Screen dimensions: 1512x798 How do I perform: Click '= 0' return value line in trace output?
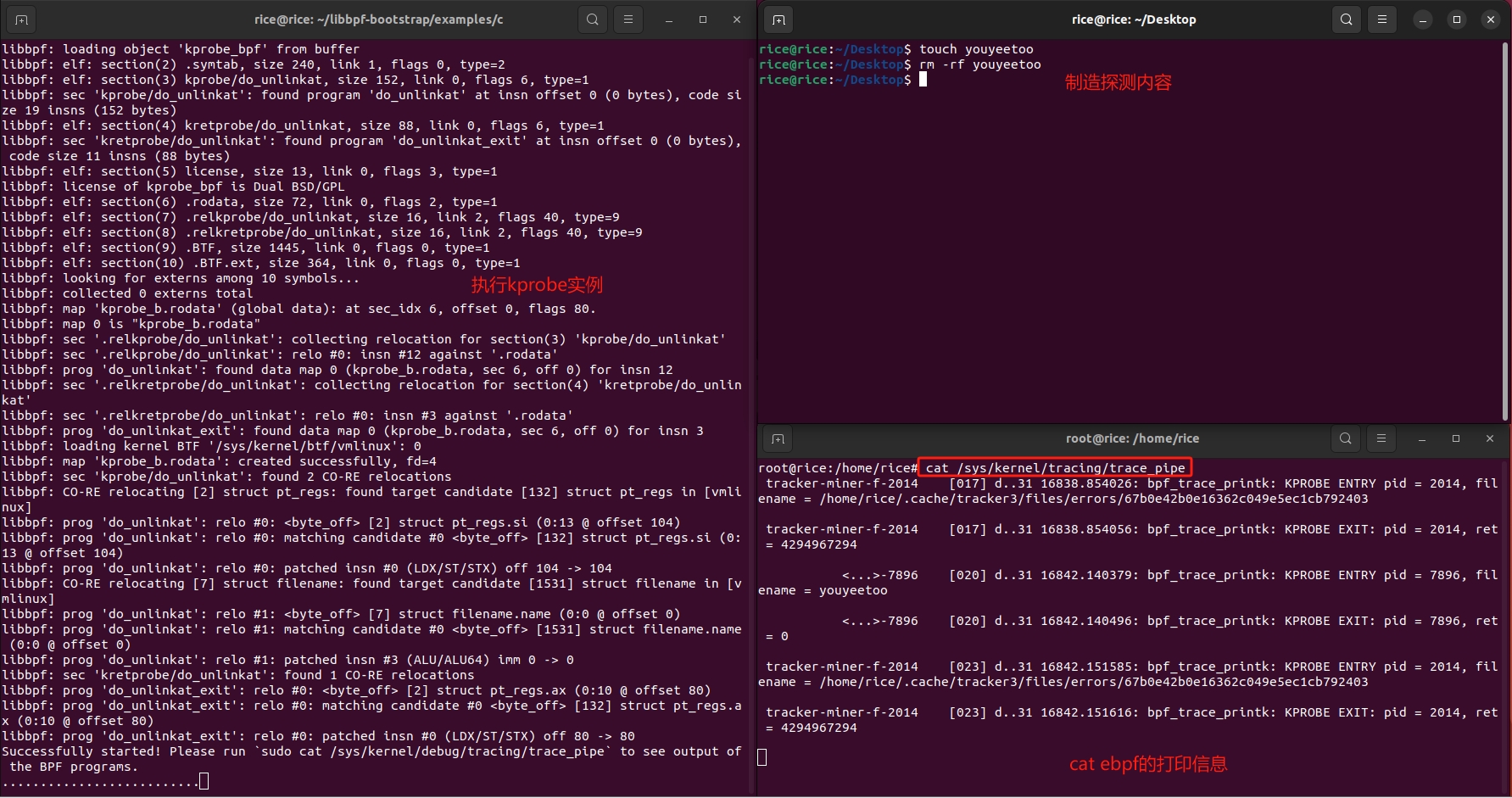pos(777,636)
